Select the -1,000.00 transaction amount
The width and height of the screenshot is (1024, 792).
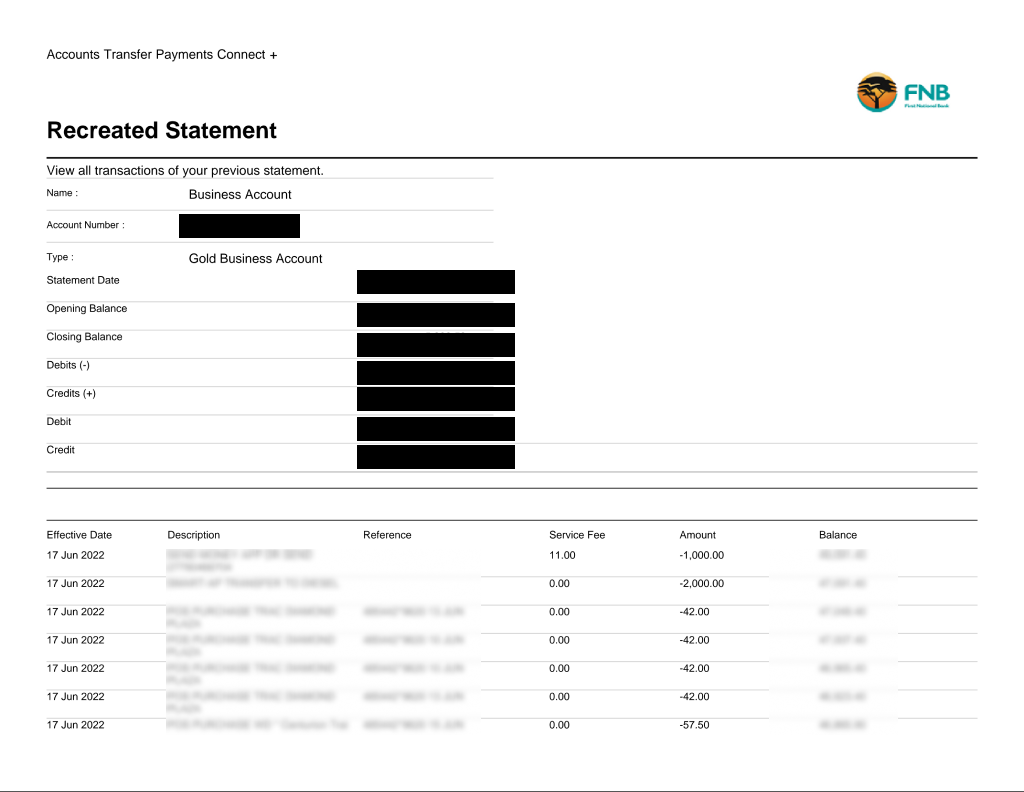tap(701, 555)
